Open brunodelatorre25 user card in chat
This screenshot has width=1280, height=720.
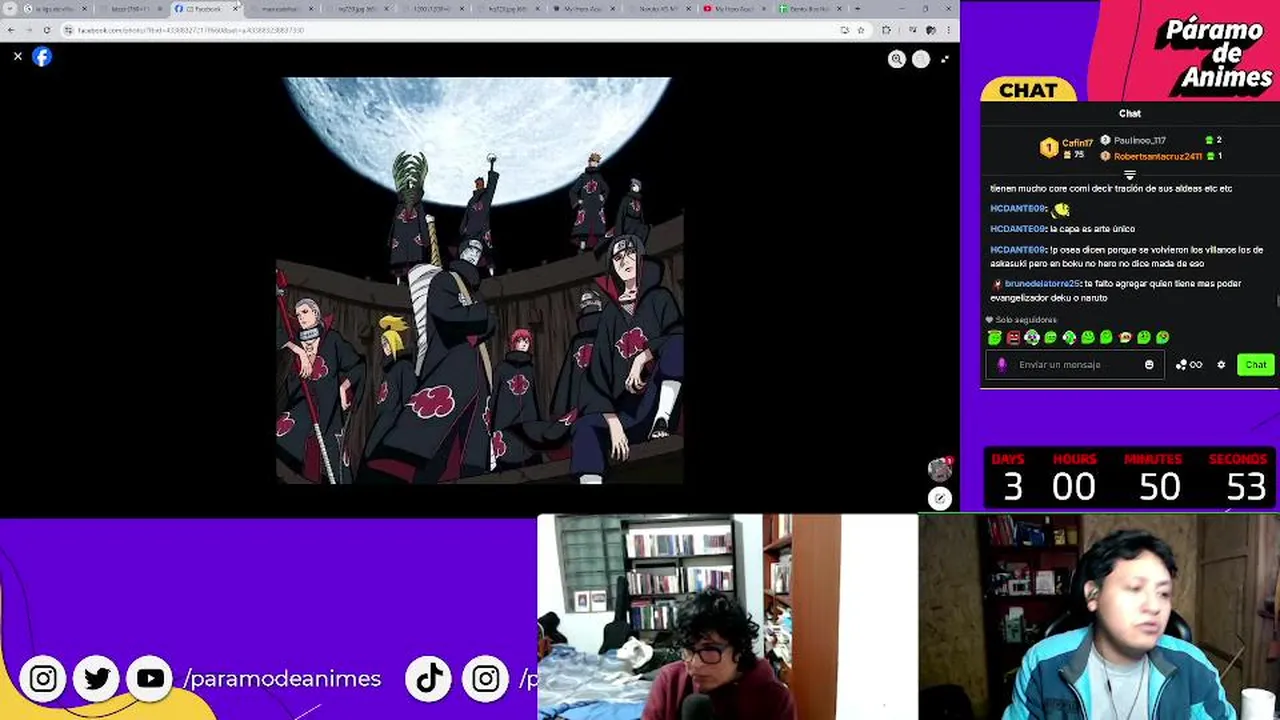tap(1042, 284)
